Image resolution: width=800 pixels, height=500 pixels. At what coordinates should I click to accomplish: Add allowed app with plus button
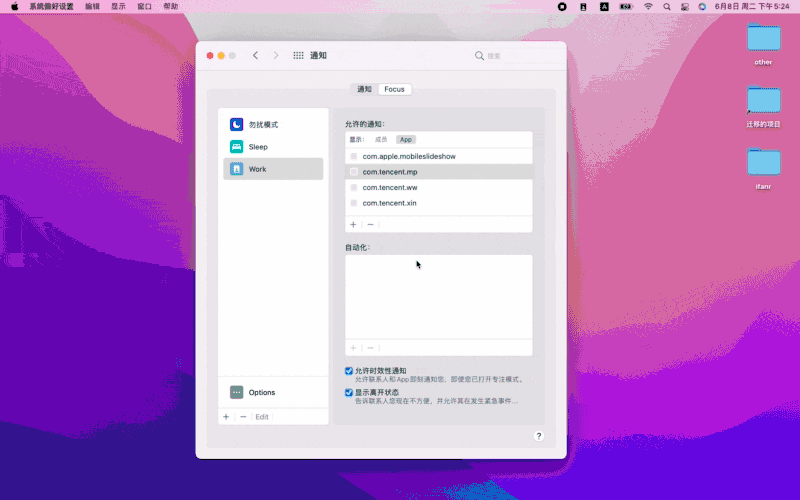coord(353,224)
